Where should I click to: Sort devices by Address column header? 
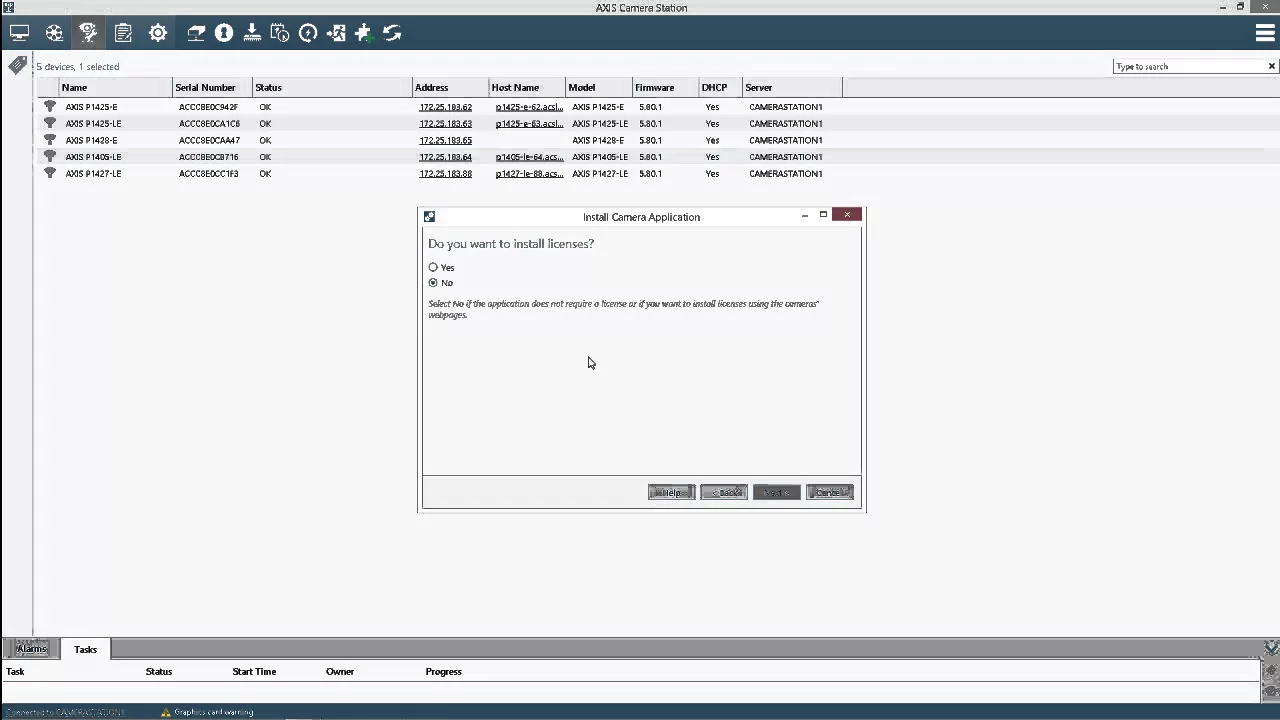450,87
